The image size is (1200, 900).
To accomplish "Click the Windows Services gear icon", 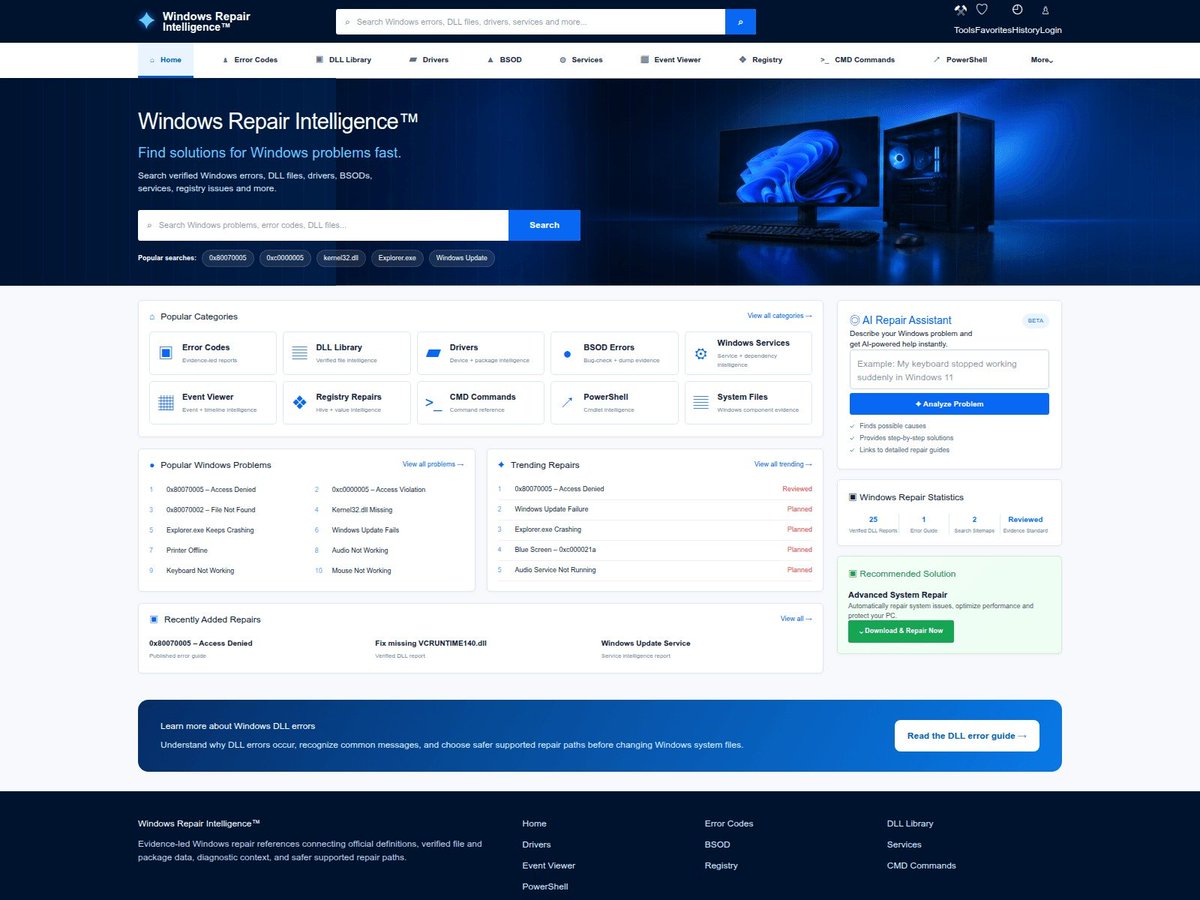I will tap(701, 354).
